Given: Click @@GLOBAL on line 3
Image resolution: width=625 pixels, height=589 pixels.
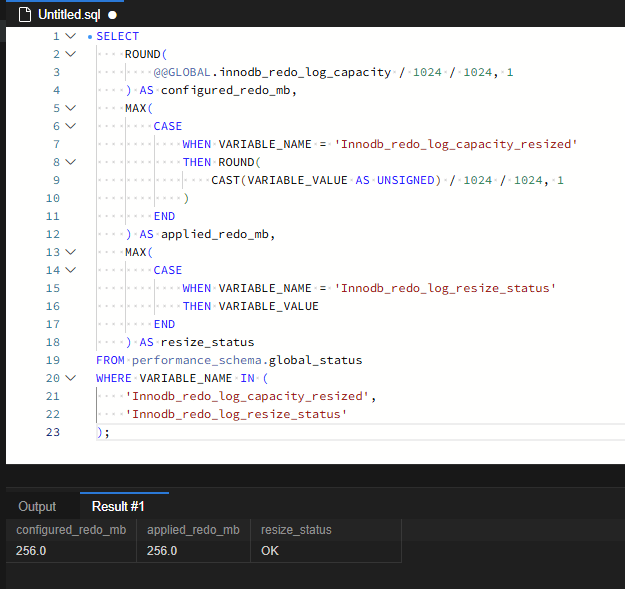Looking at the screenshot, I should click(182, 73).
